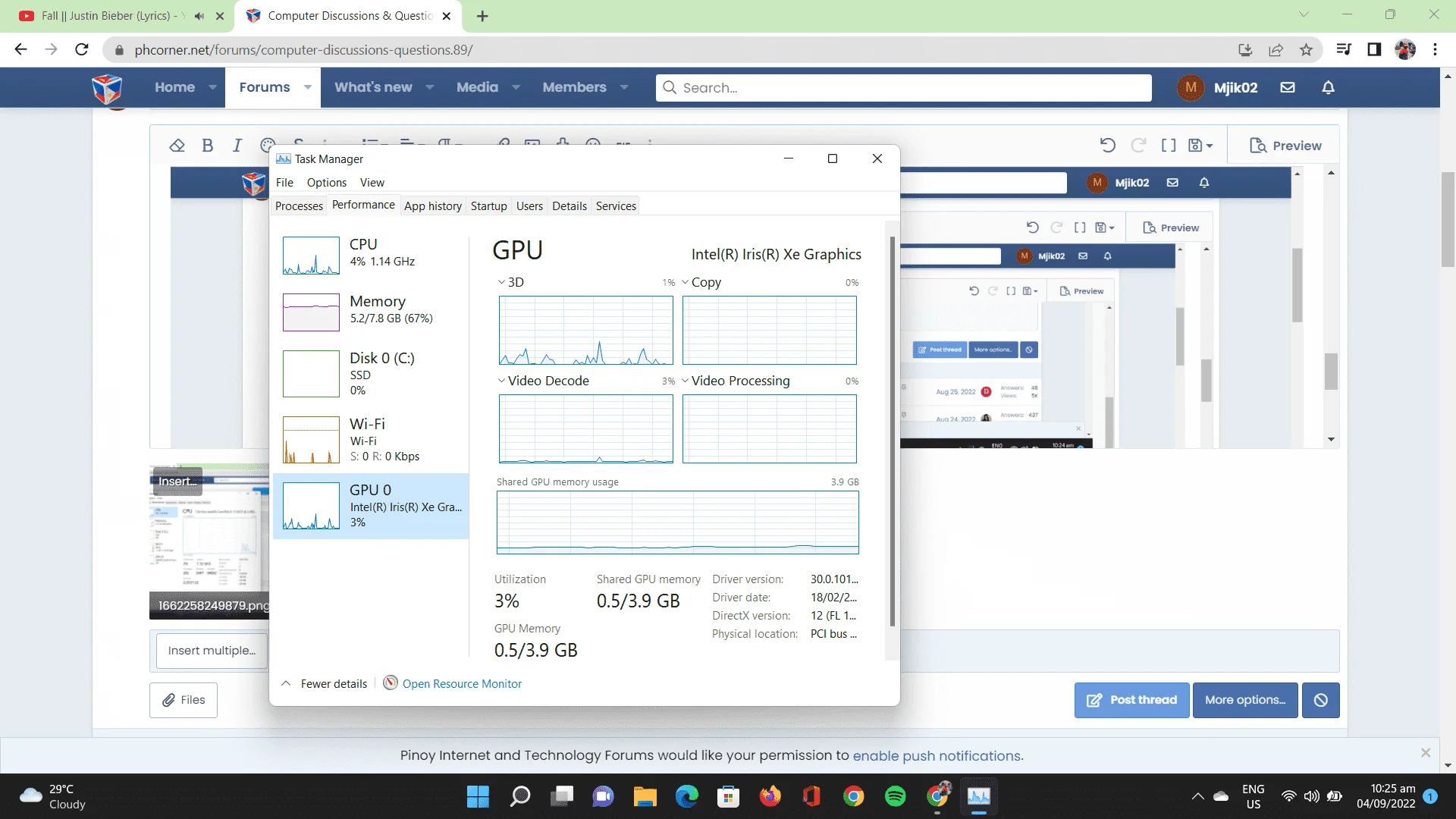Open the Chrome profile avatar

point(1405,50)
